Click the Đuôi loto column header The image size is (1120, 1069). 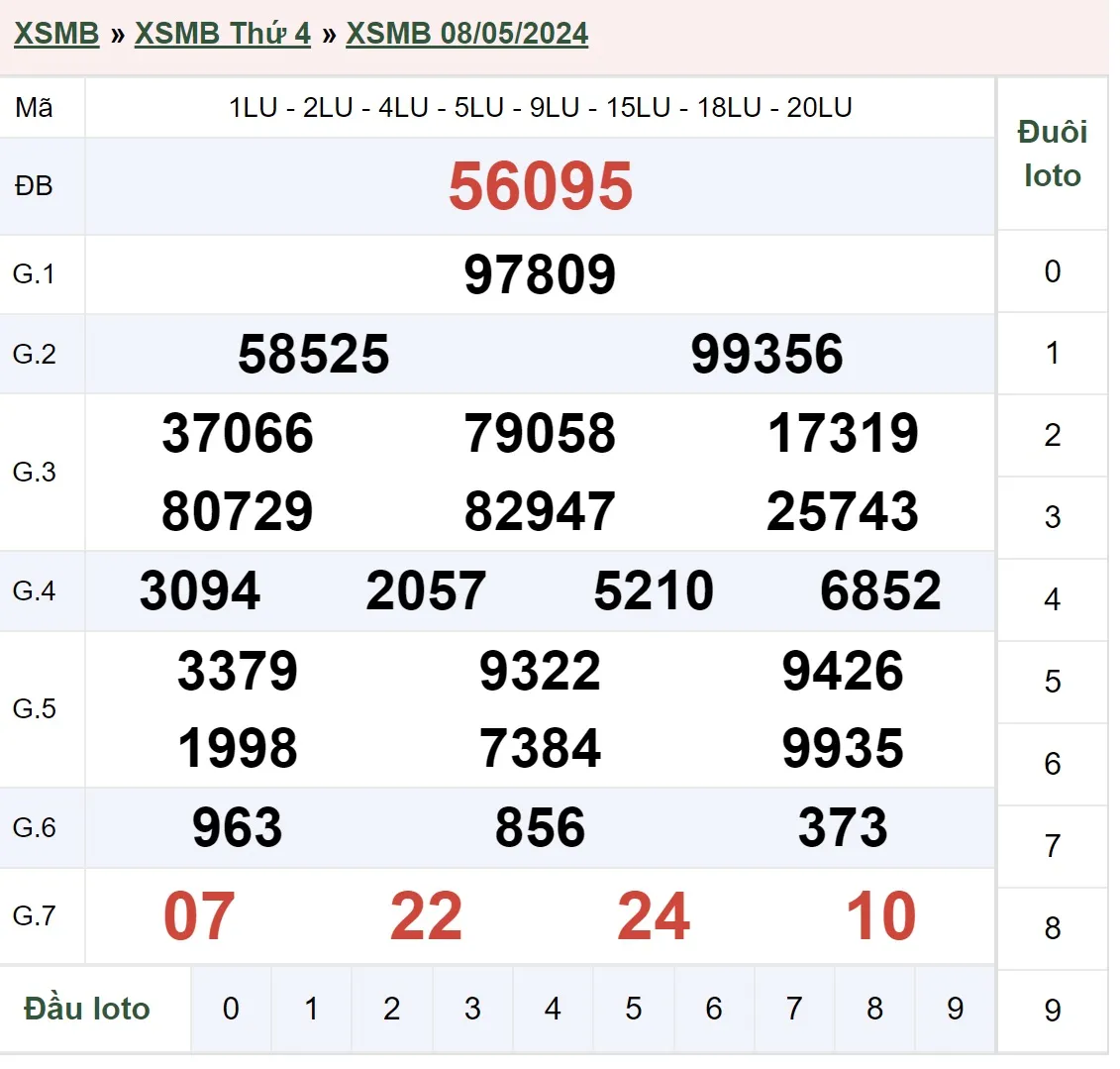coord(1052,155)
